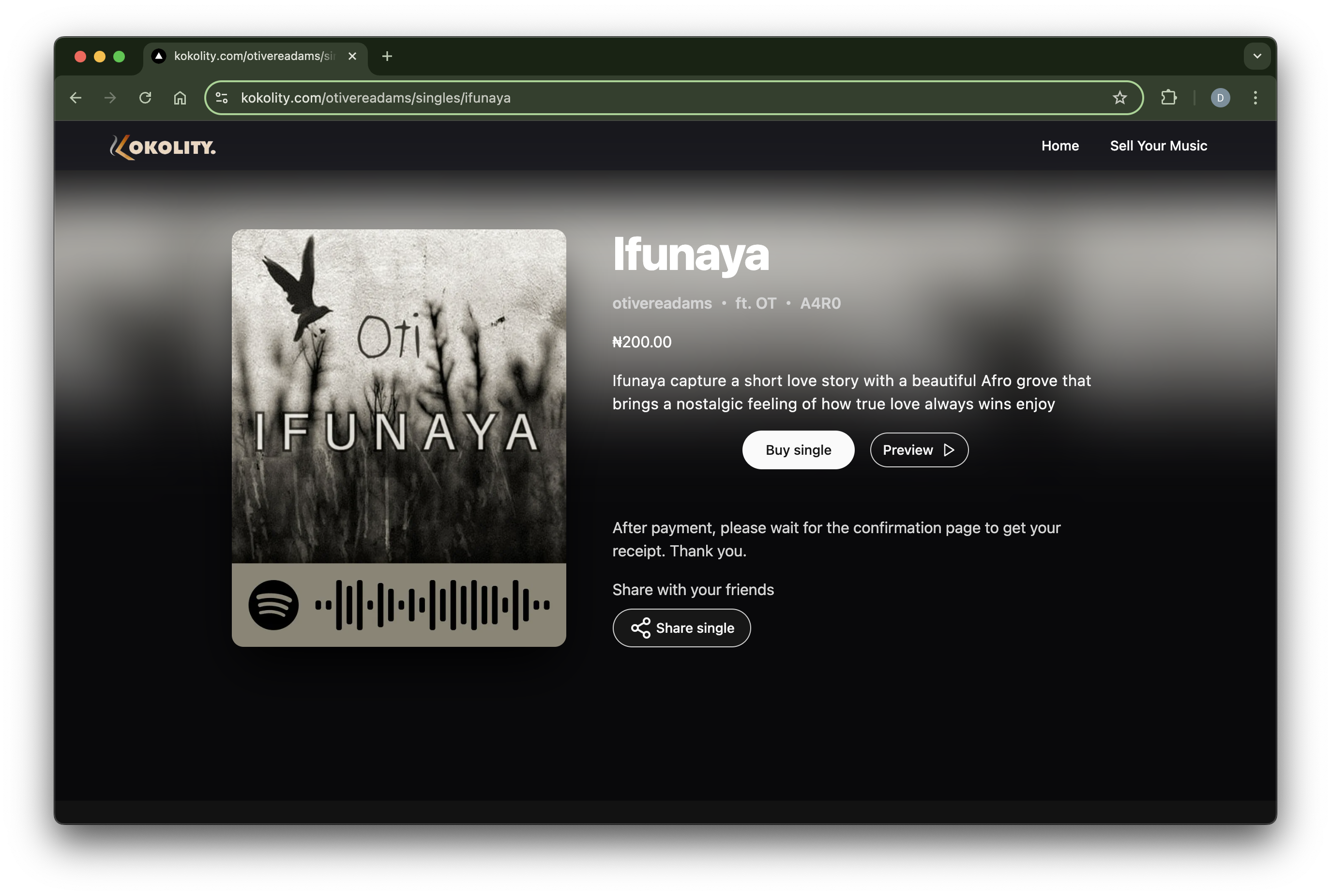1331x896 pixels.
Task: Bookmark this page with the star icon
Action: point(1119,98)
